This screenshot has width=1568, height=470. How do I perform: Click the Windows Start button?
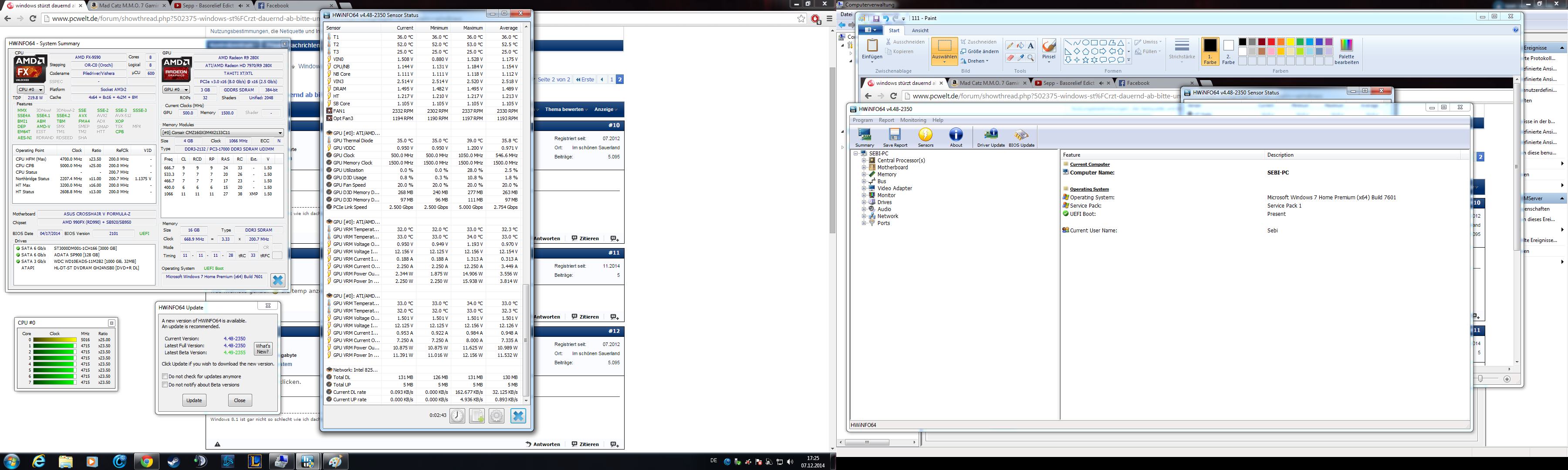tap(12, 461)
